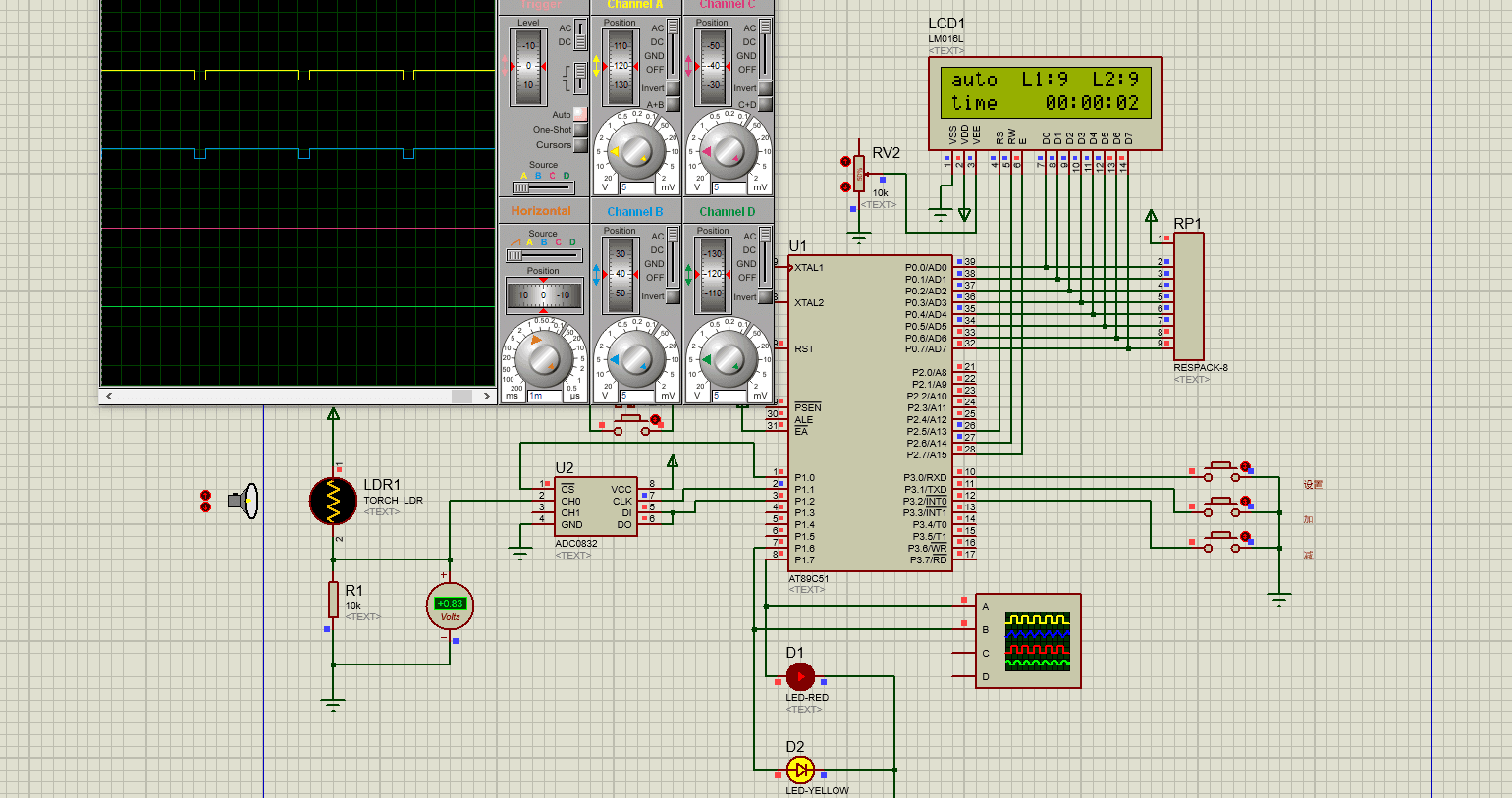Toggle Invert for Channel B
This screenshot has width=1512, height=798.
674,296
